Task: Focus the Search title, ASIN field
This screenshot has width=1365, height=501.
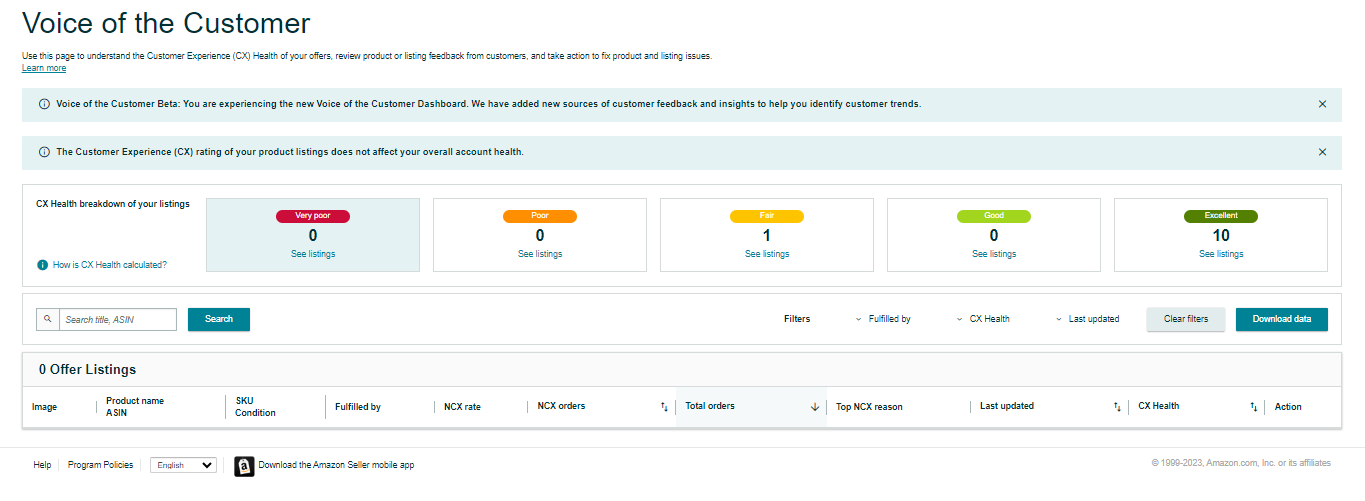Action: [117, 319]
